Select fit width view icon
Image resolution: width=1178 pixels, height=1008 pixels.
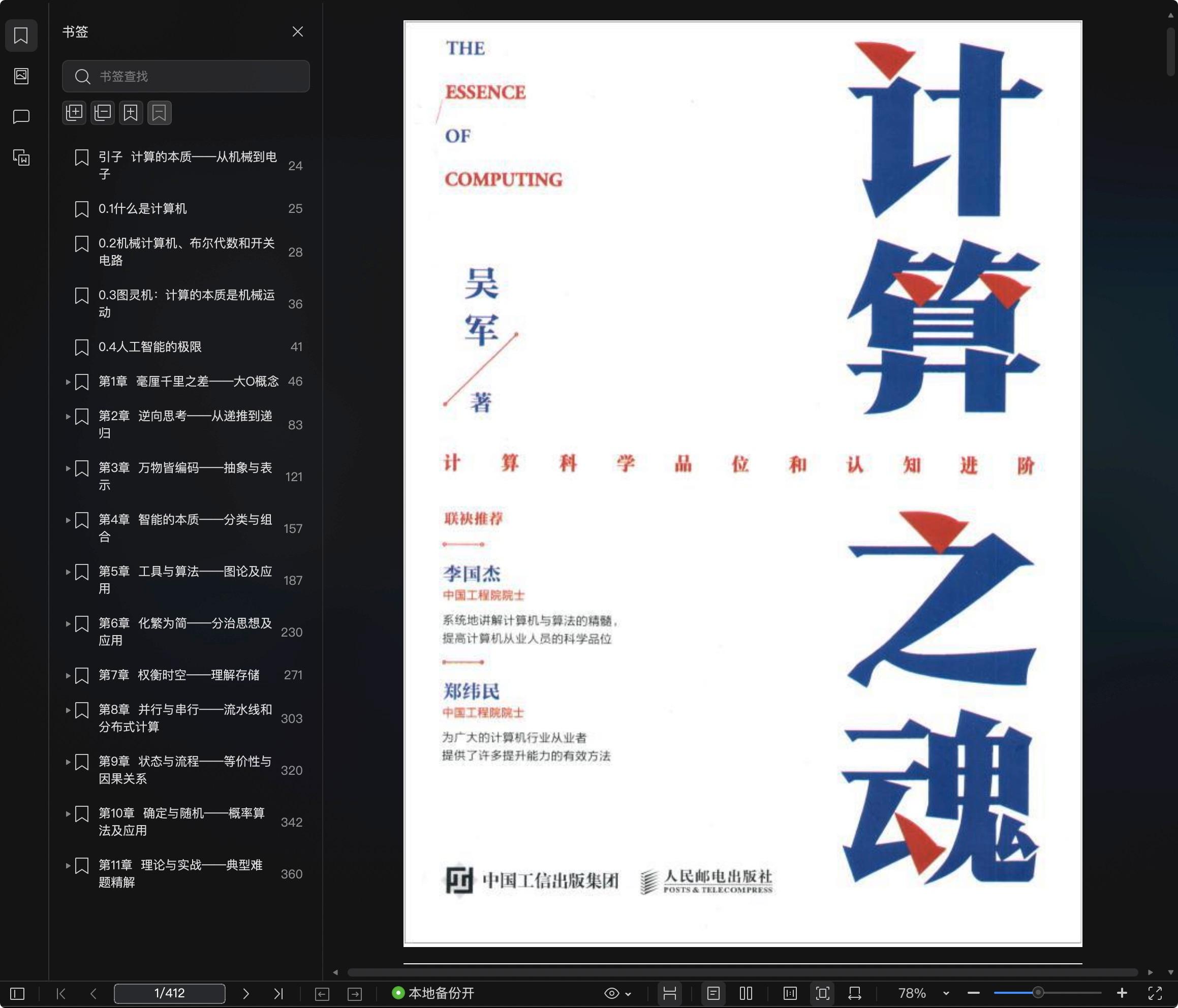854,993
